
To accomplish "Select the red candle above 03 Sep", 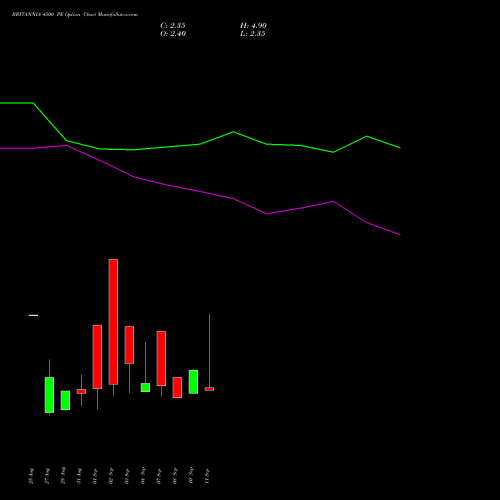I will click(x=129, y=345).
